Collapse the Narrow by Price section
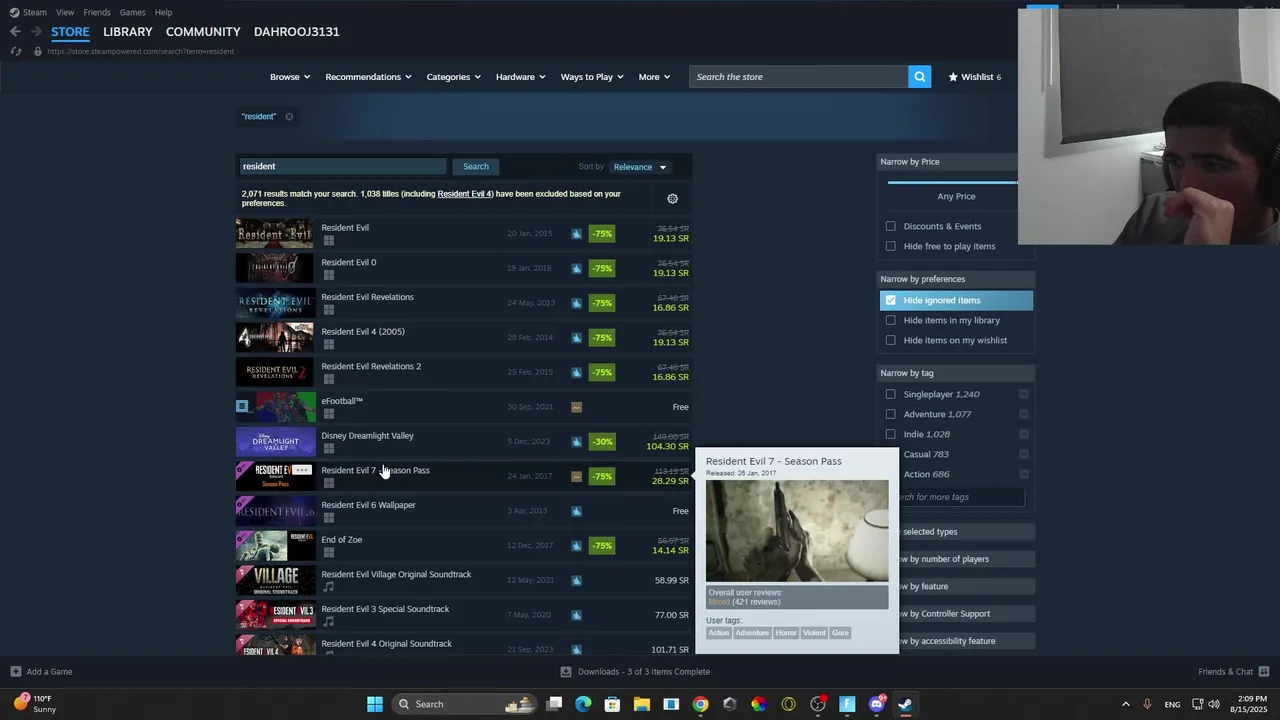The height and width of the screenshot is (720, 1280). [x=948, y=162]
